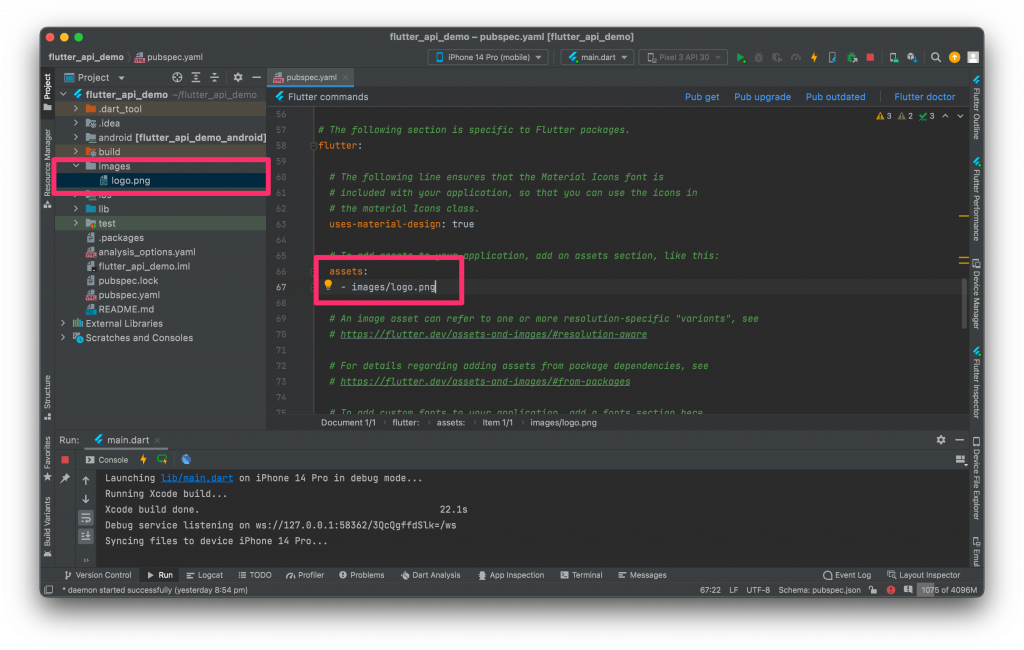The image size is (1024, 650).
Task: Open the iPhone 14 Pro (mobile) device dropdown
Action: point(488,57)
